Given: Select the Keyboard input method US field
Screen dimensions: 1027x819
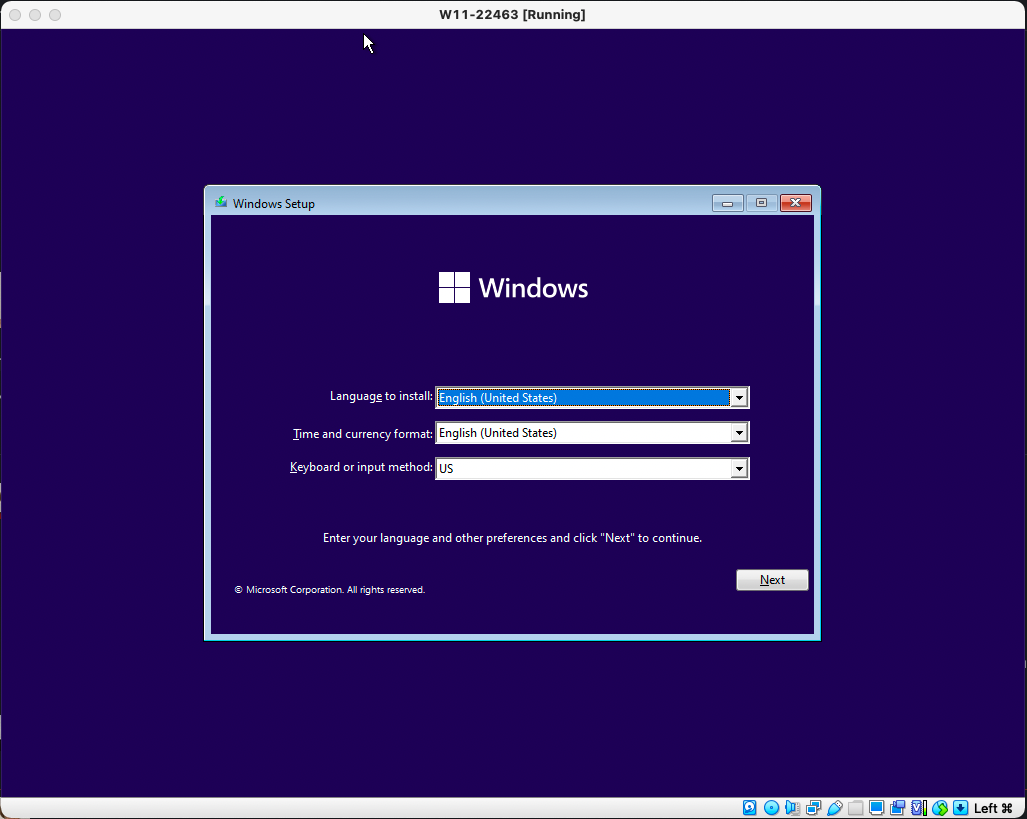Looking at the screenshot, I should pyautogui.click(x=592, y=468).
